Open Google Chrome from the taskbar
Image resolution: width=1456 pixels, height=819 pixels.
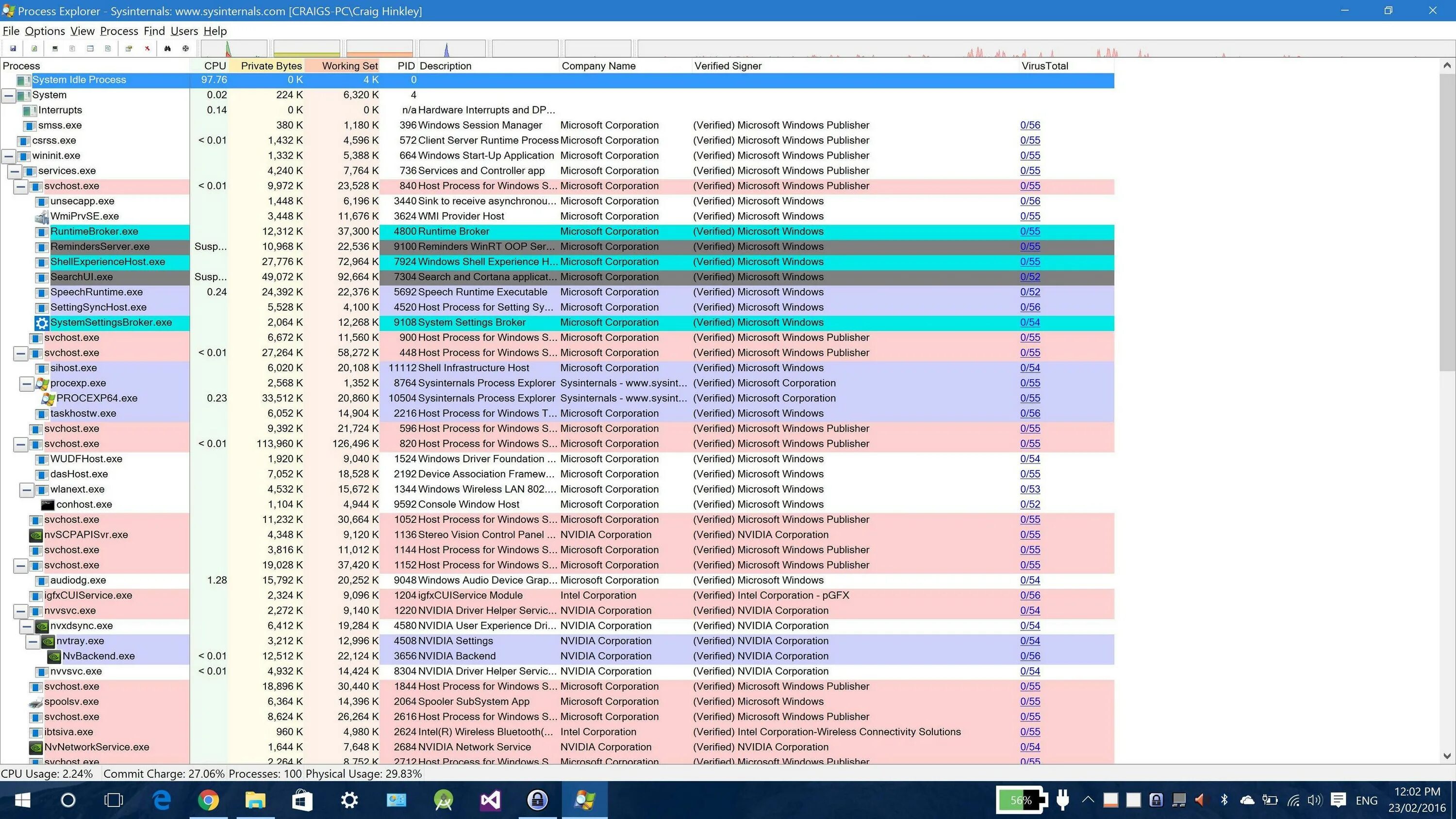click(x=209, y=801)
